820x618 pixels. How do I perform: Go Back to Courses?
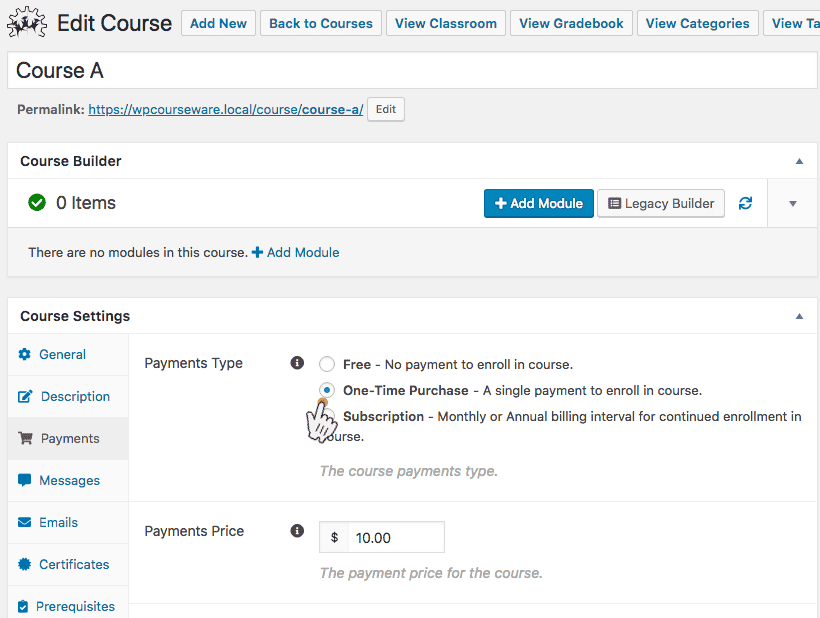click(321, 24)
